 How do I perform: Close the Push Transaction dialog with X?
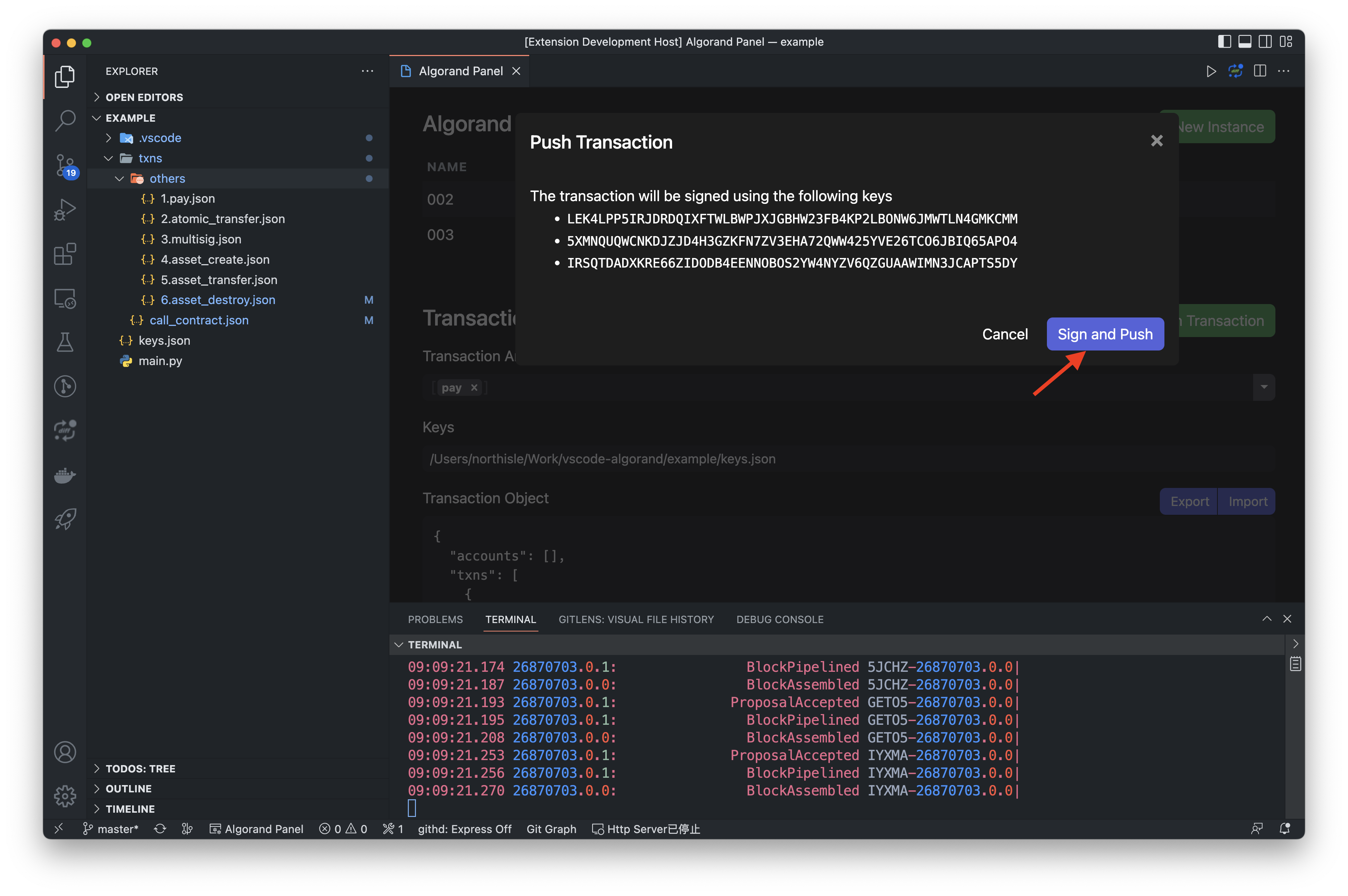click(x=1156, y=141)
